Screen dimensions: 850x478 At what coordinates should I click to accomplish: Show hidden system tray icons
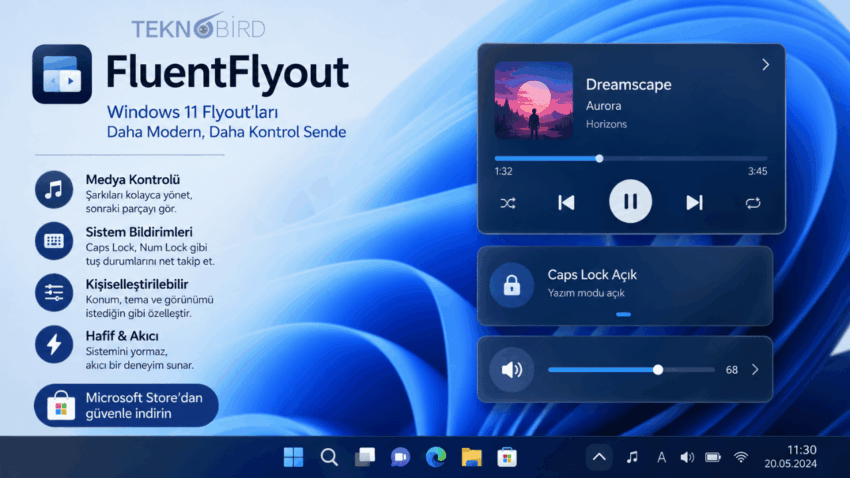[599, 457]
